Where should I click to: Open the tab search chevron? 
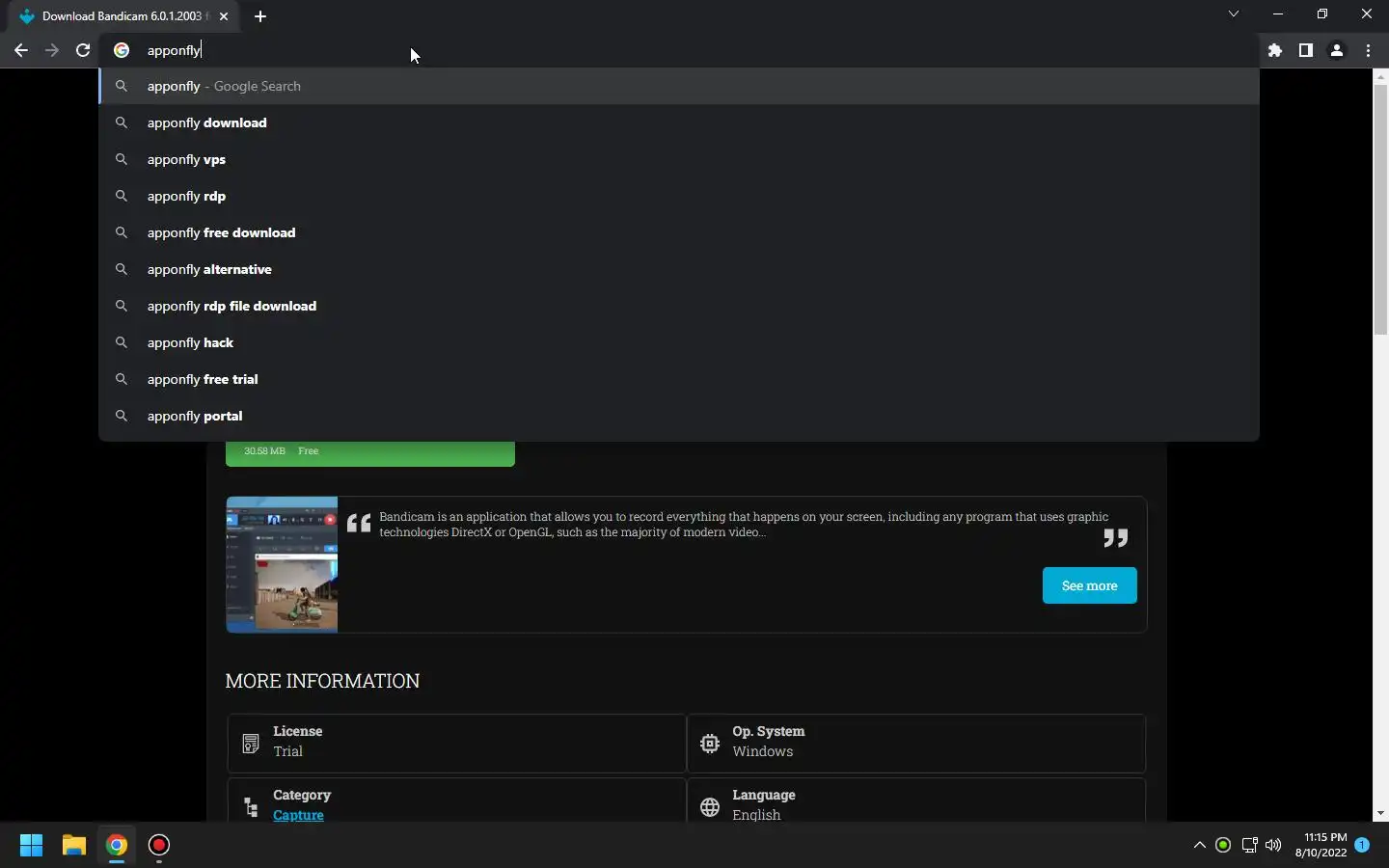(1233, 14)
